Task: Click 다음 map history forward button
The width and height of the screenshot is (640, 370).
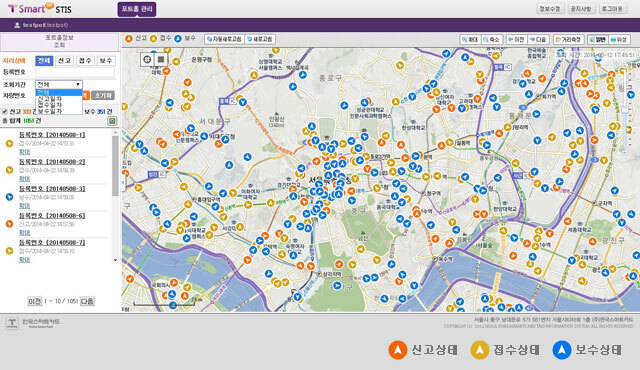Action: click(x=538, y=40)
